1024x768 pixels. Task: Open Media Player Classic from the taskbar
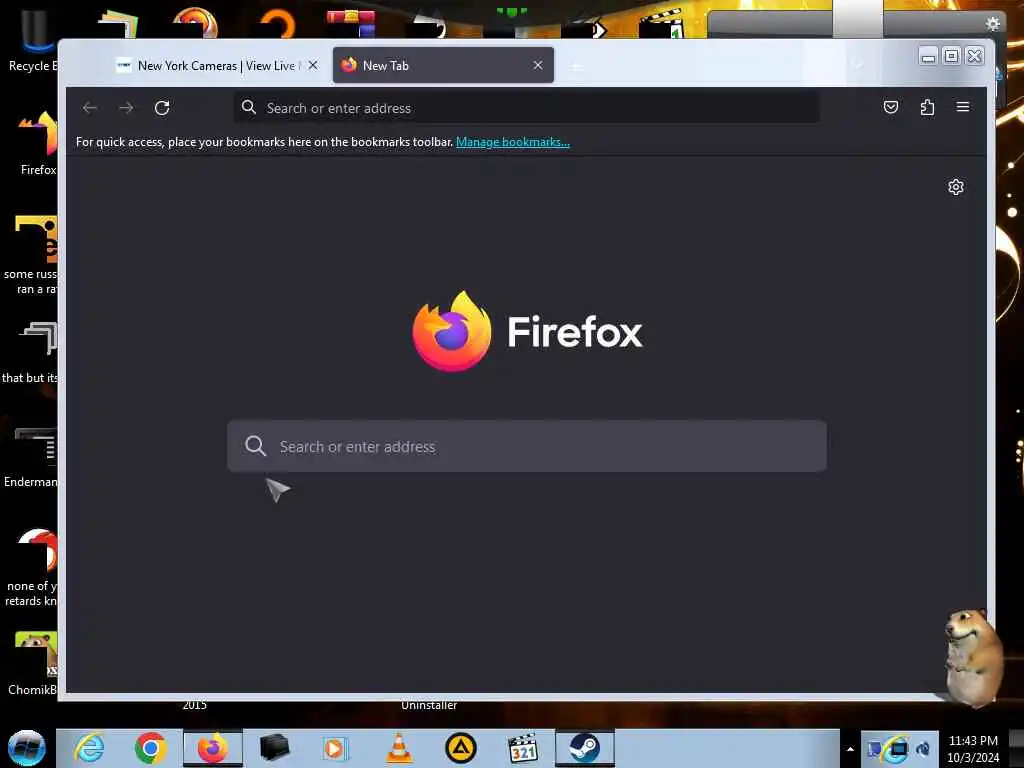coord(522,748)
